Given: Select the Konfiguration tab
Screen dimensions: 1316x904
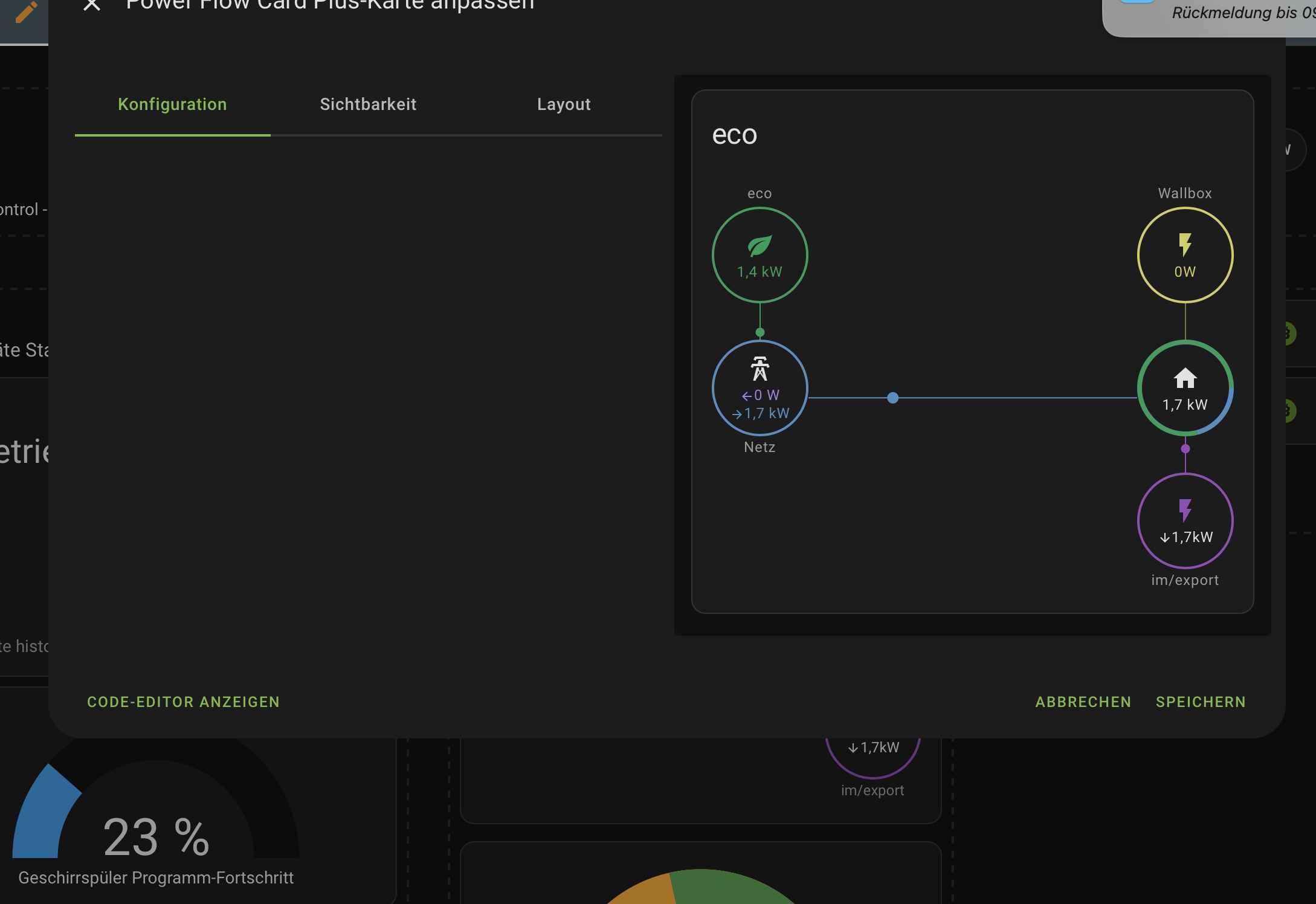Looking at the screenshot, I should click(x=172, y=105).
